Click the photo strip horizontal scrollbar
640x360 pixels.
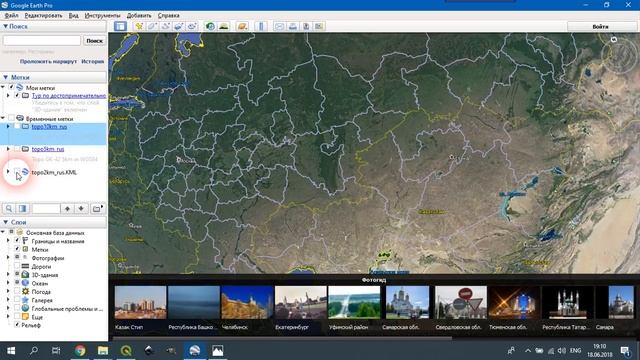click(282, 338)
